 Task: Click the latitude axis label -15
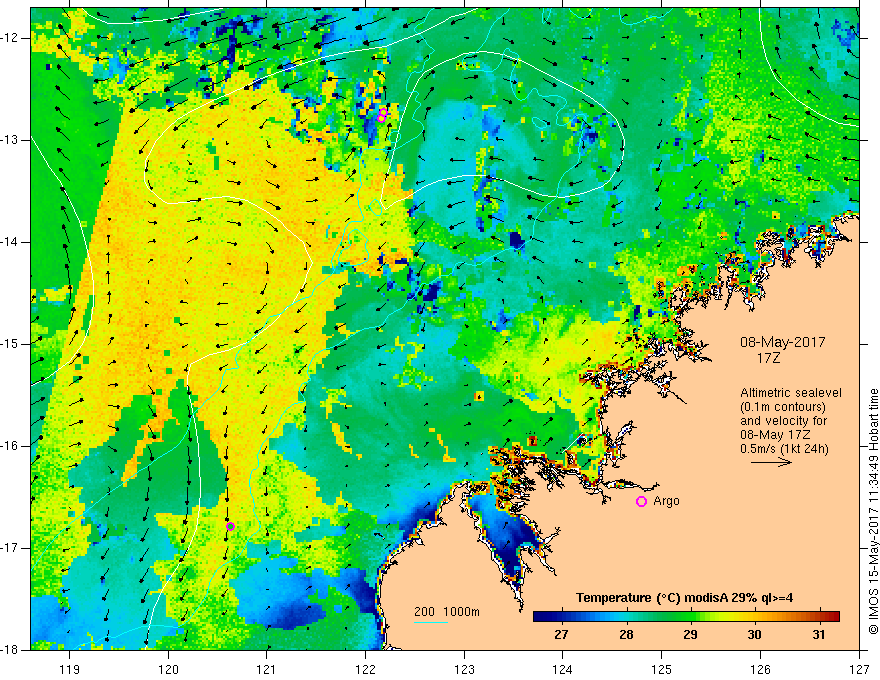10,344
